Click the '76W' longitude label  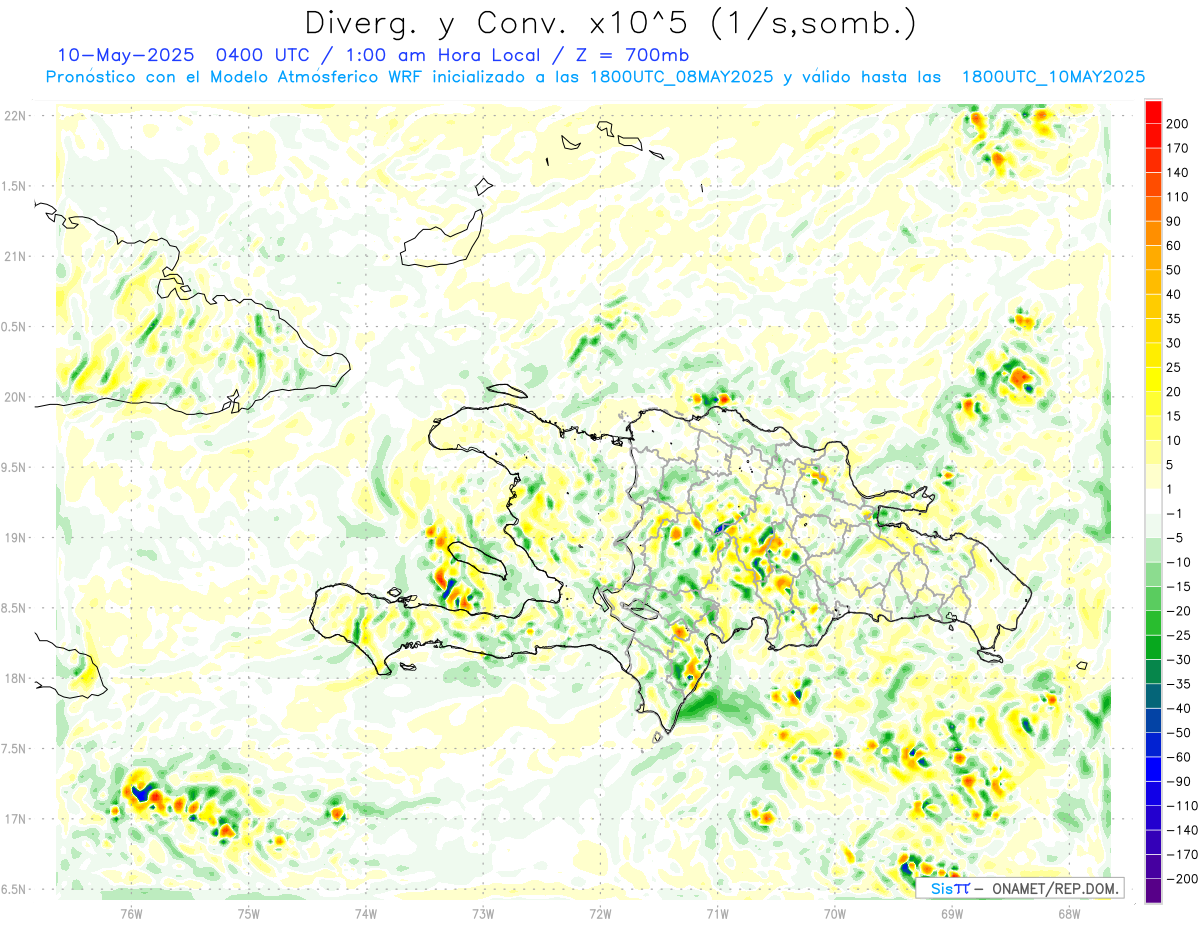[x=131, y=913]
